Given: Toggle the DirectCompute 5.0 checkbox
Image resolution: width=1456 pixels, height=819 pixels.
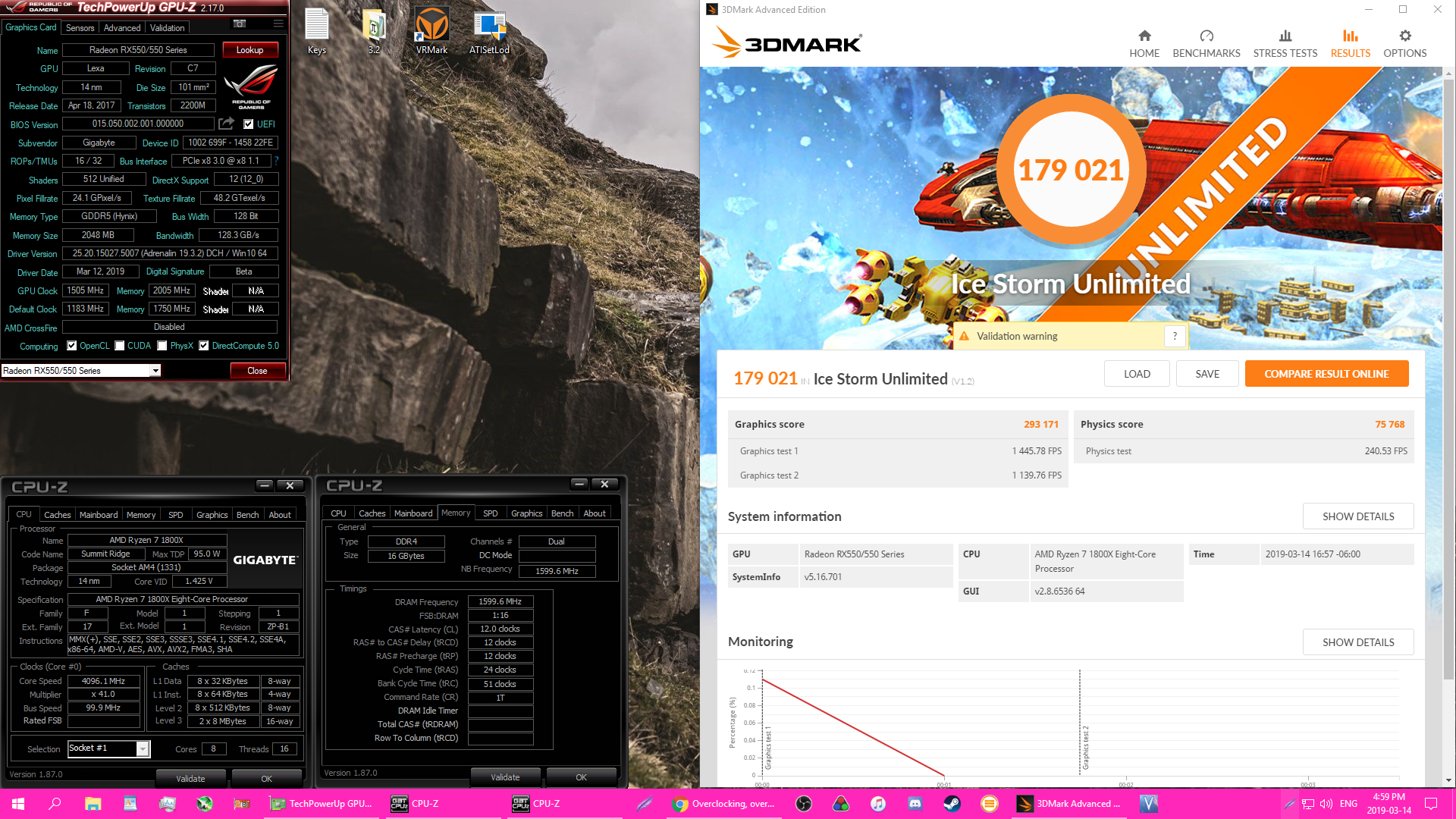Looking at the screenshot, I should [x=203, y=346].
